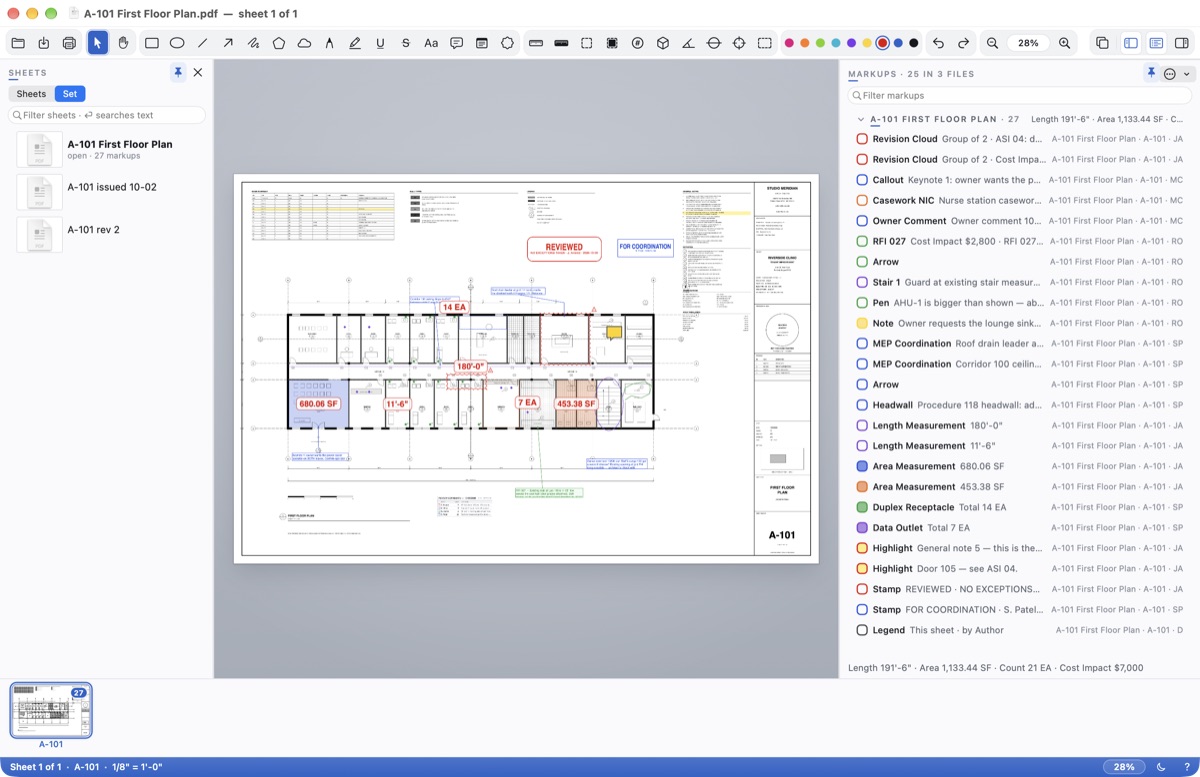The height and width of the screenshot is (777, 1200).
Task: Pick the black color swatch
Action: pos(914,43)
